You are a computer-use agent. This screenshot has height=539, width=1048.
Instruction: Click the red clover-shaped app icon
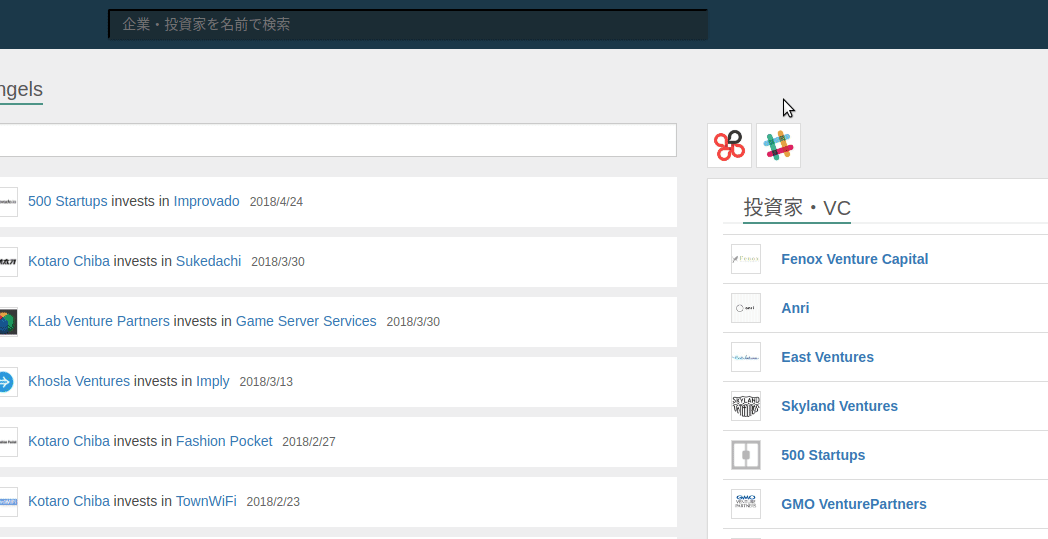point(729,145)
